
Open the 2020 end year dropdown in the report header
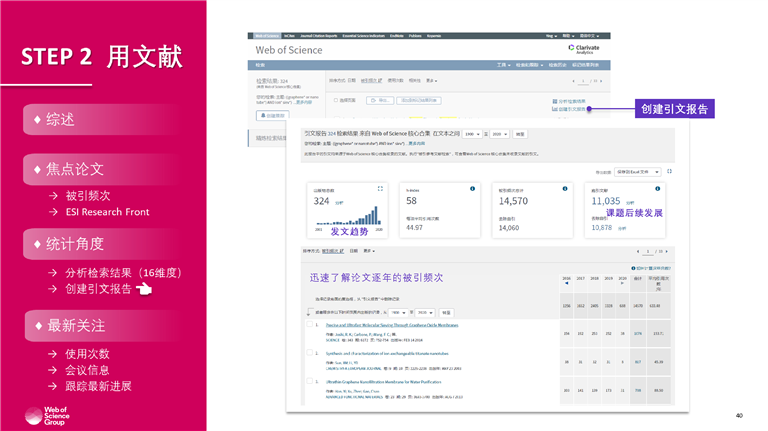(x=500, y=134)
